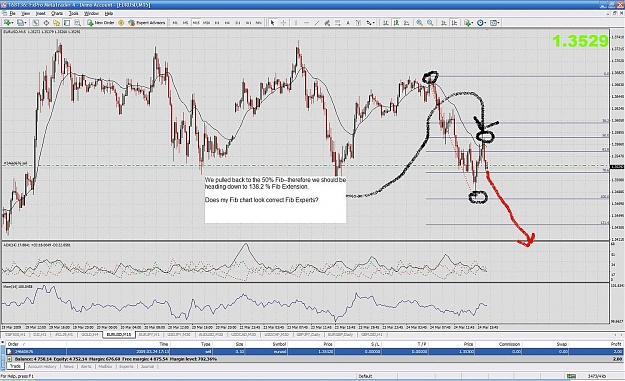Select the Equidistant Channel tool
Viewport: 625px width, 381px height.
tap(327, 23)
